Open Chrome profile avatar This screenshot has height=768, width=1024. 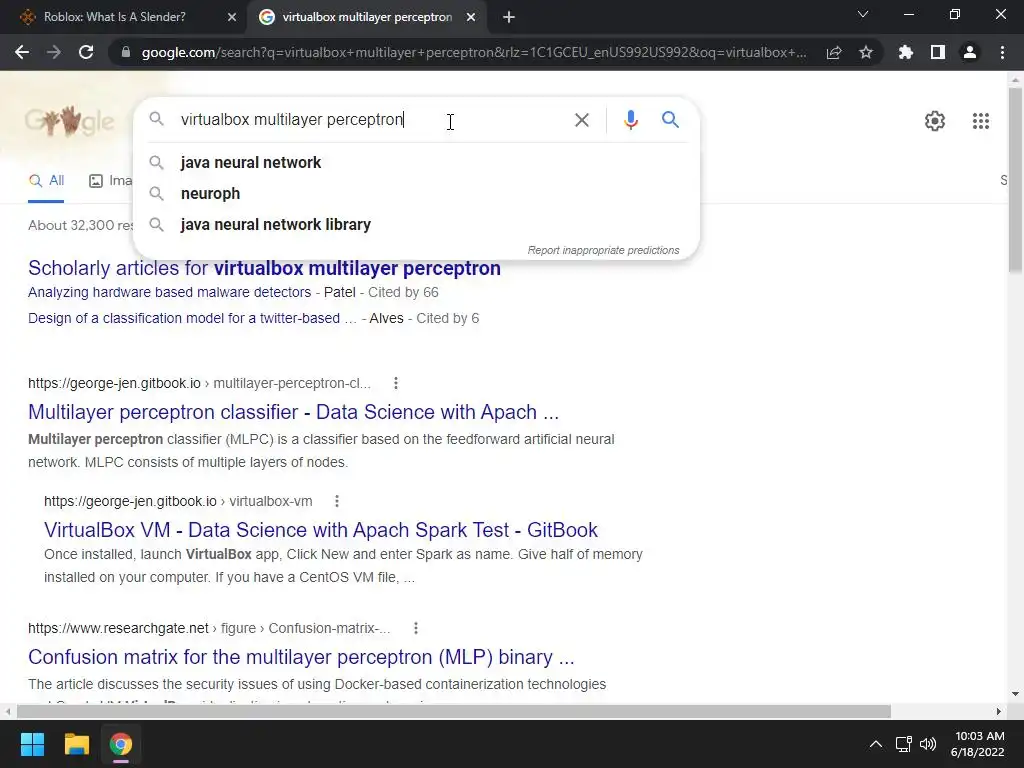pos(970,52)
